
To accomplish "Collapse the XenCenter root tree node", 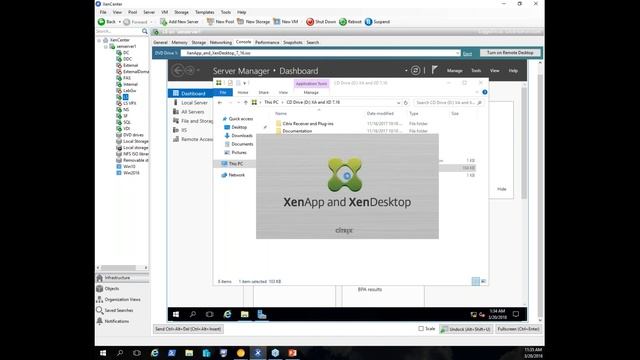I will 99,40.
